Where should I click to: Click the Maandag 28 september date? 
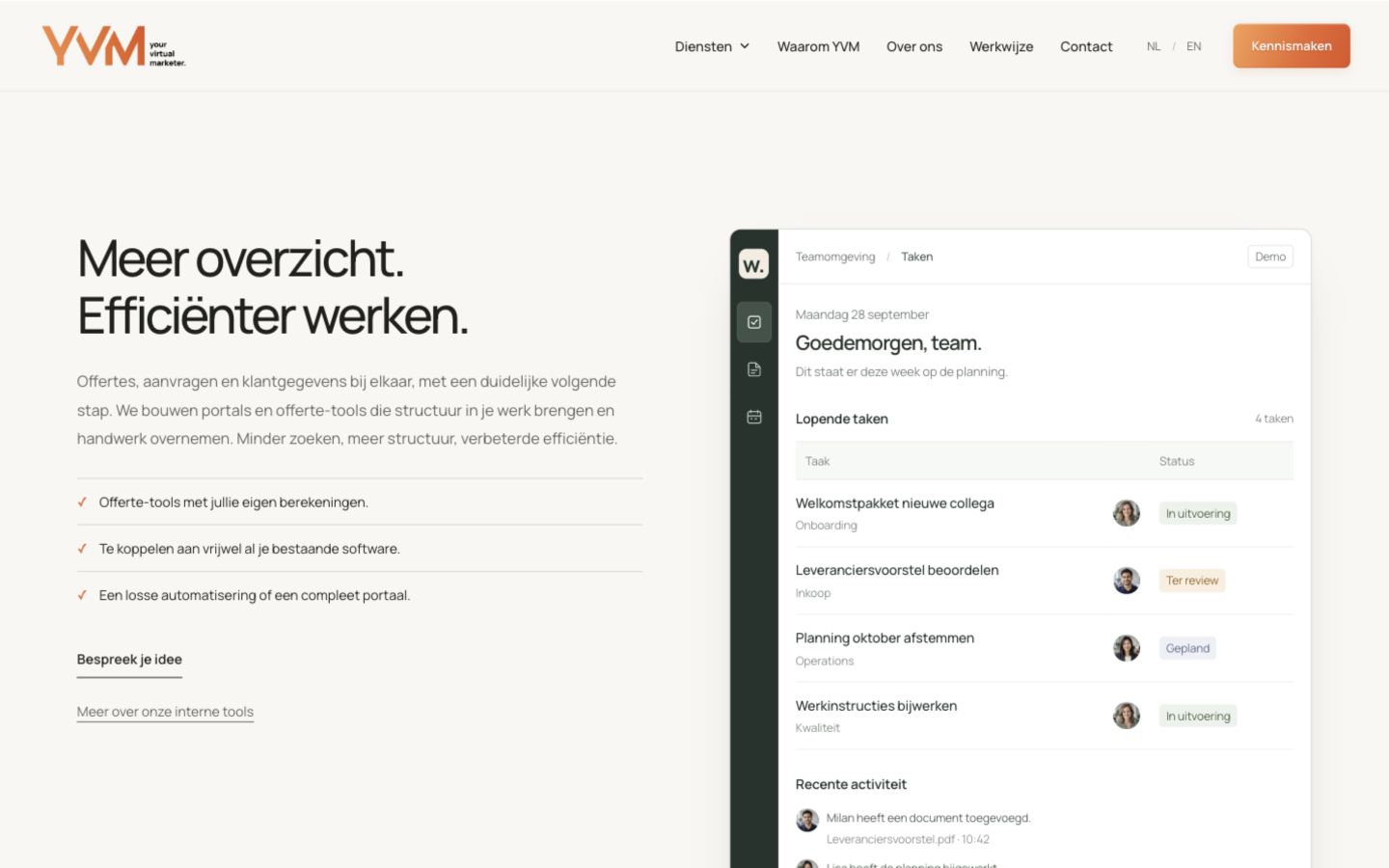click(x=862, y=314)
